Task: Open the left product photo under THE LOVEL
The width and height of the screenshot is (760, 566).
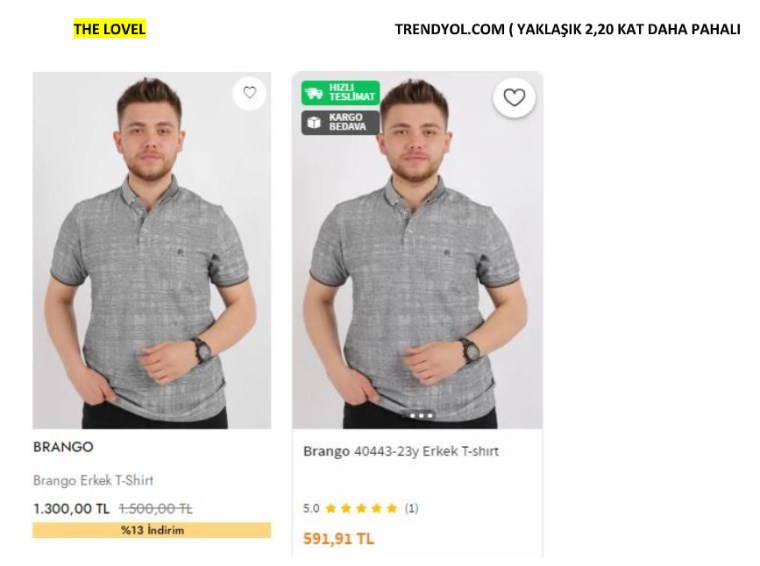Action: point(151,250)
